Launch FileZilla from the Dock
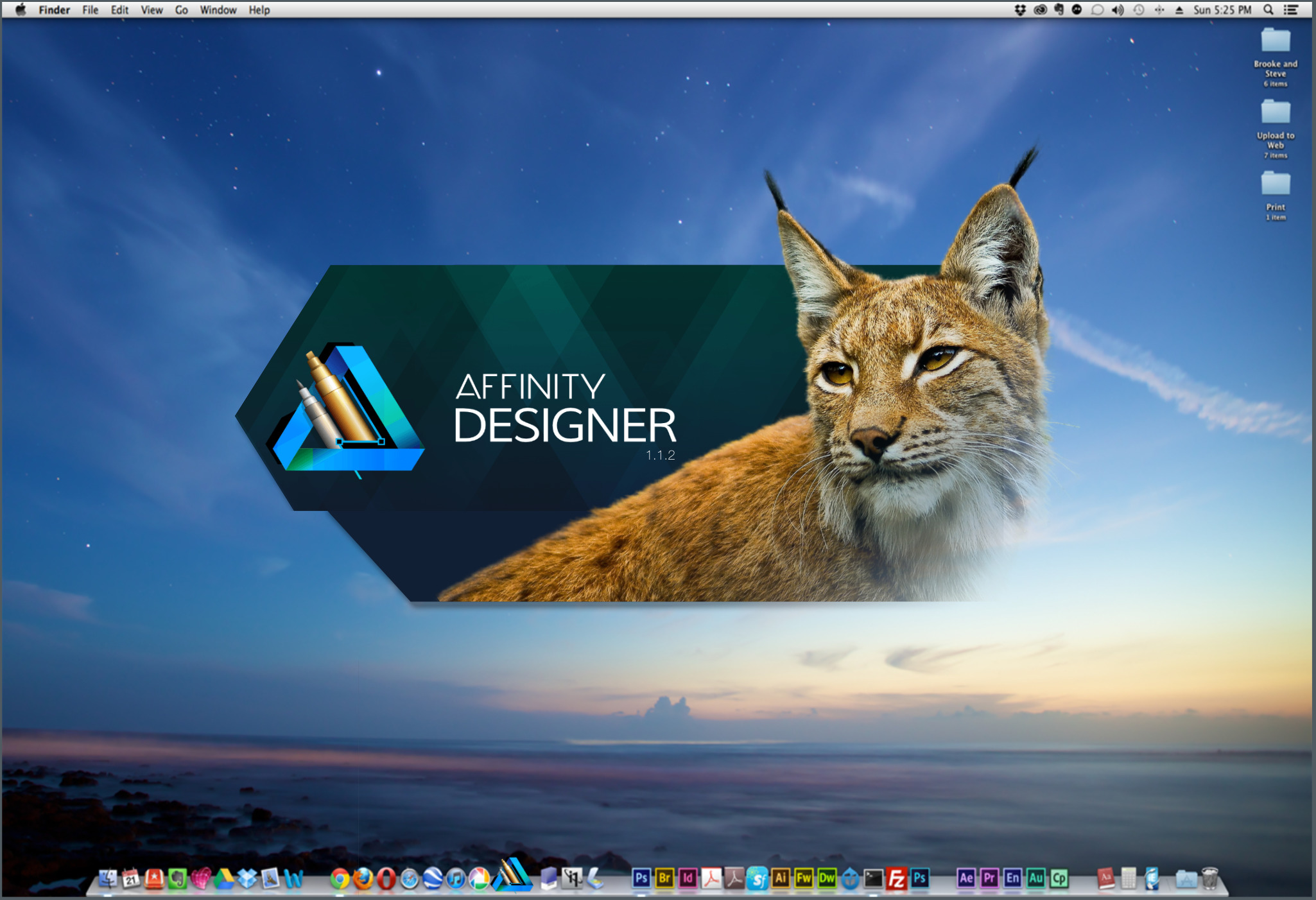This screenshot has height=900, width=1316. click(x=897, y=878)
